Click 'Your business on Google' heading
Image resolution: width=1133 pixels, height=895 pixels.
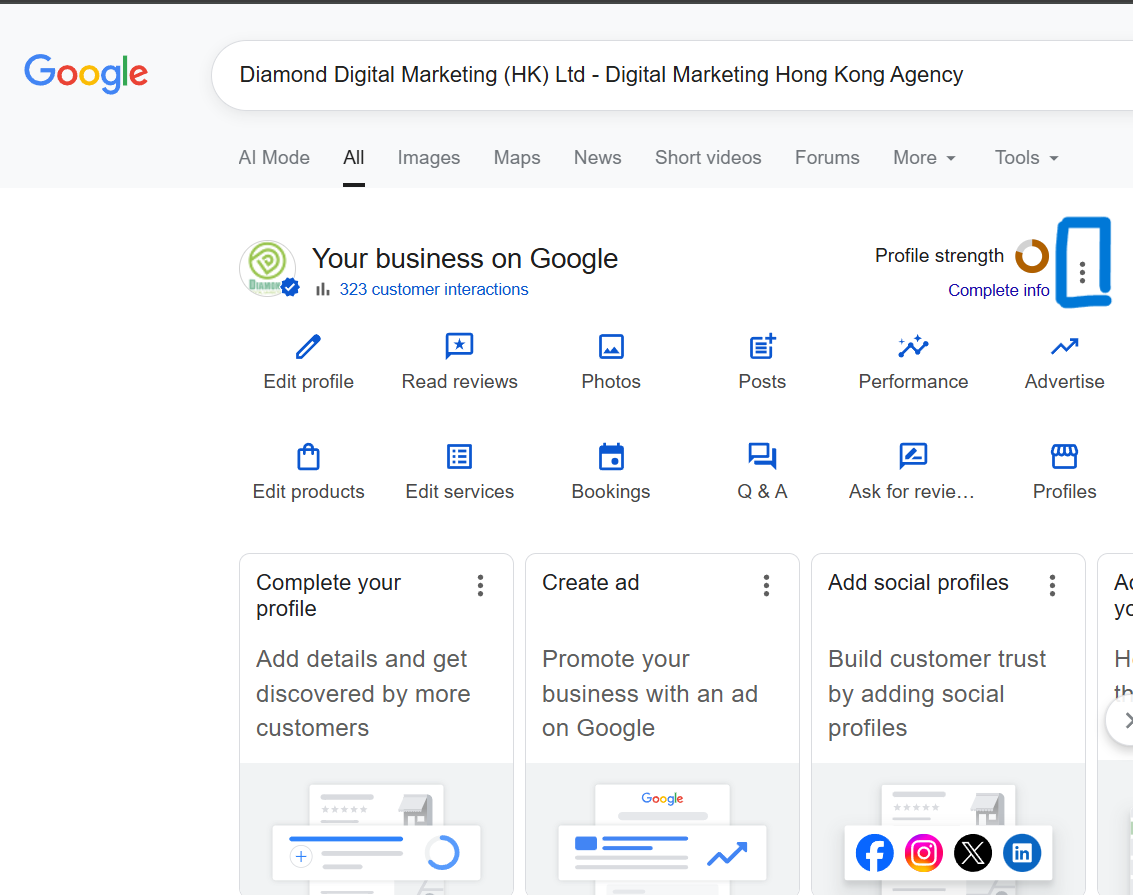click(465, 259)
